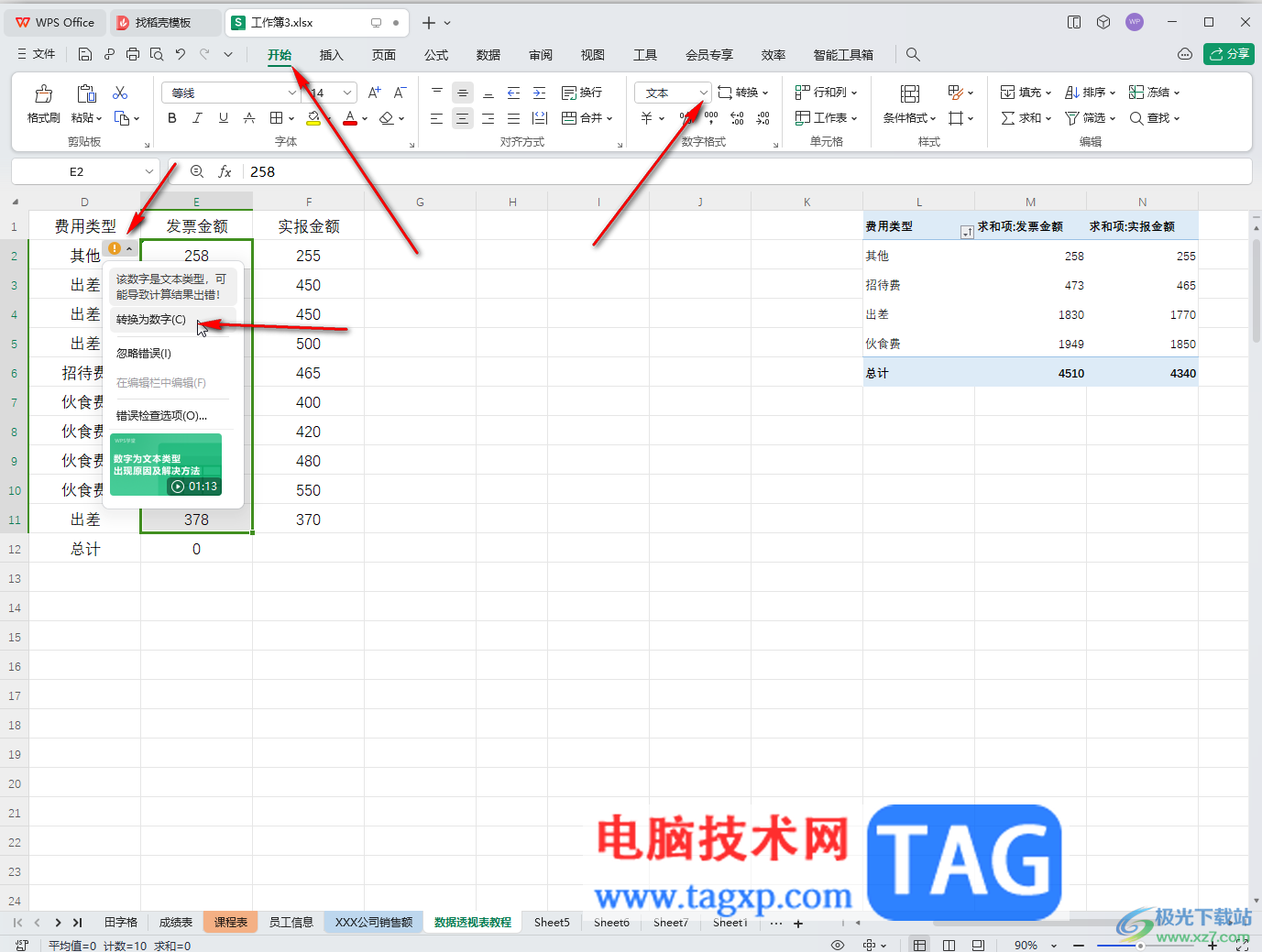1262x952 pixels.
Task: Click the Save icon in quick toolbar
Action: (84, 54)
